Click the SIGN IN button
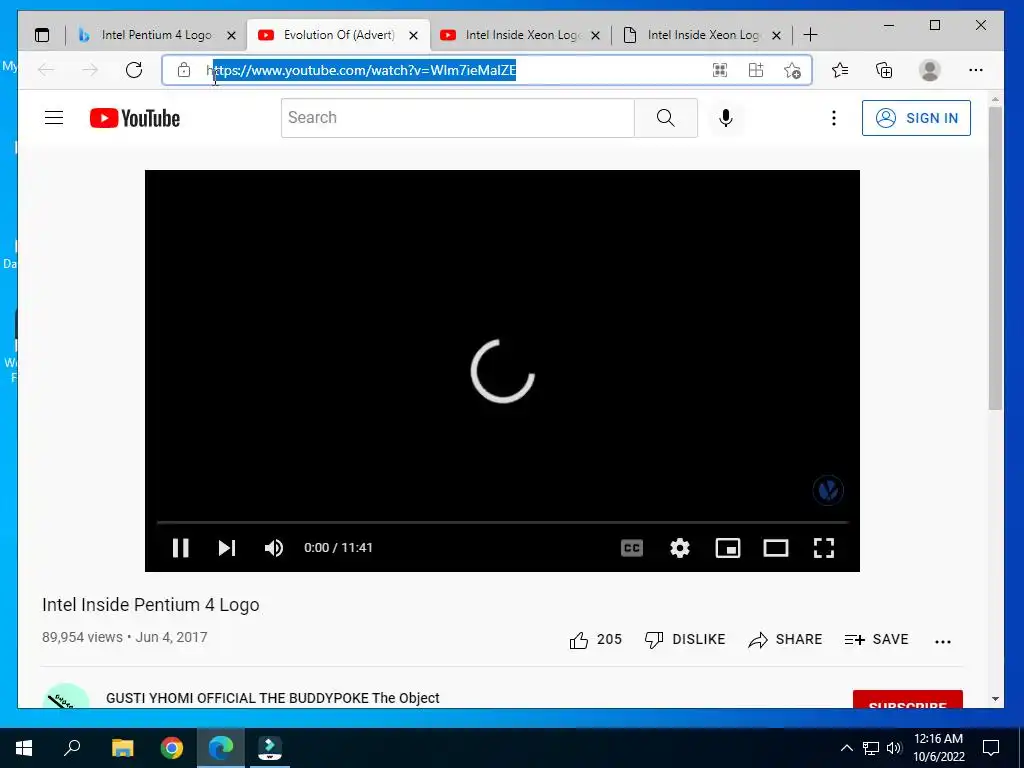1024x768 pixels. coord(916,118)
